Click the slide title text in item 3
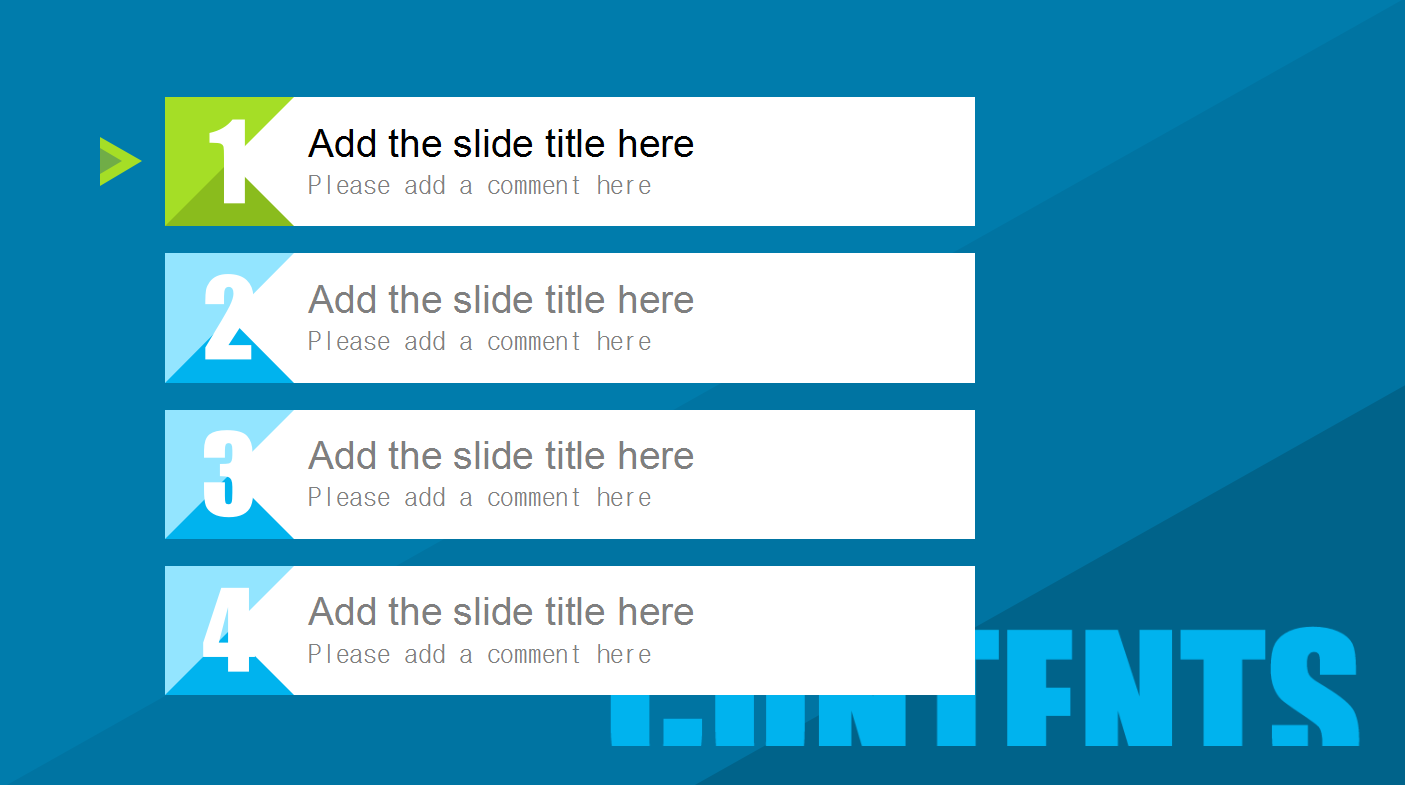This screenshot has width=1405, height=785. tap(500, 456)
